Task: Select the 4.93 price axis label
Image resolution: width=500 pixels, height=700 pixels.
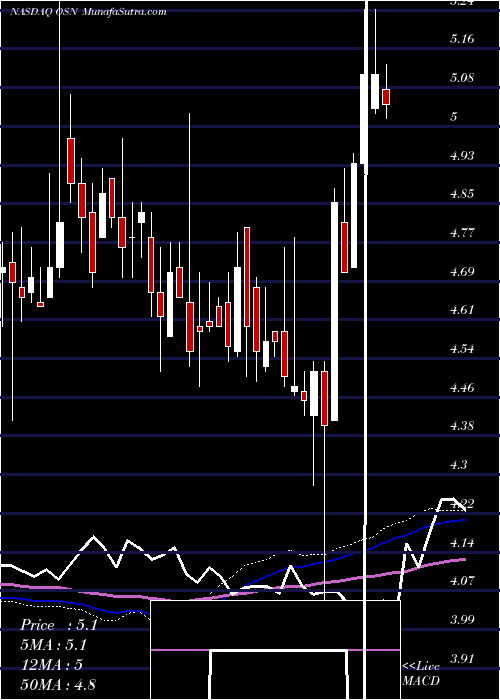Action: 462,155
